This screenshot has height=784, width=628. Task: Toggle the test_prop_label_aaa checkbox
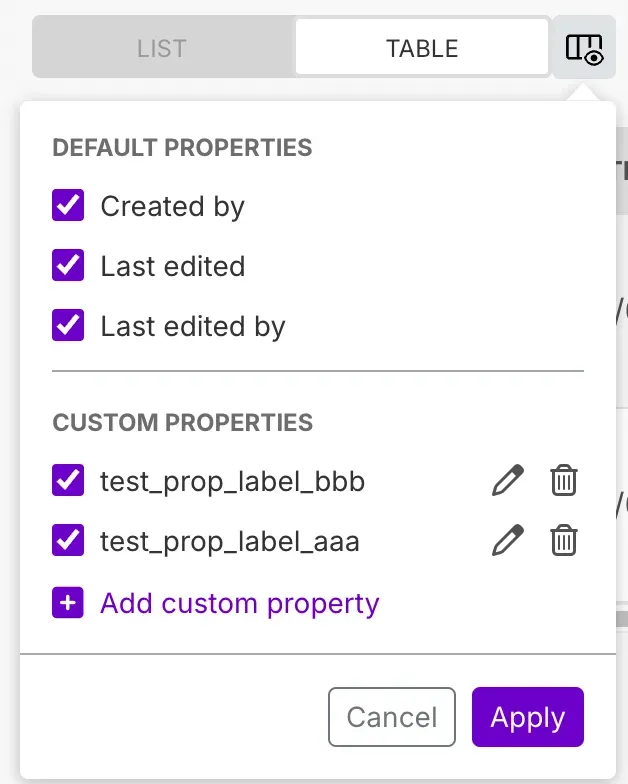pyautogui.click(x=68, y=542)
